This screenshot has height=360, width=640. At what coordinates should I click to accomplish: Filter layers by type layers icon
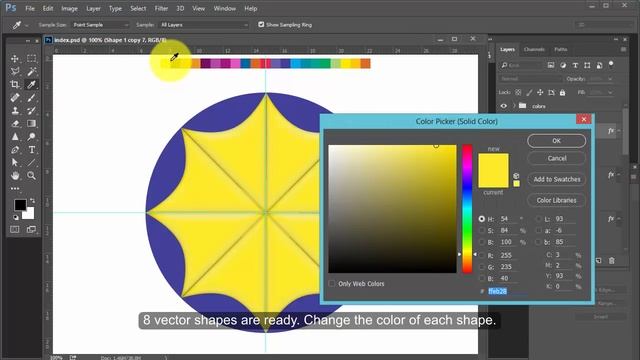575,65
